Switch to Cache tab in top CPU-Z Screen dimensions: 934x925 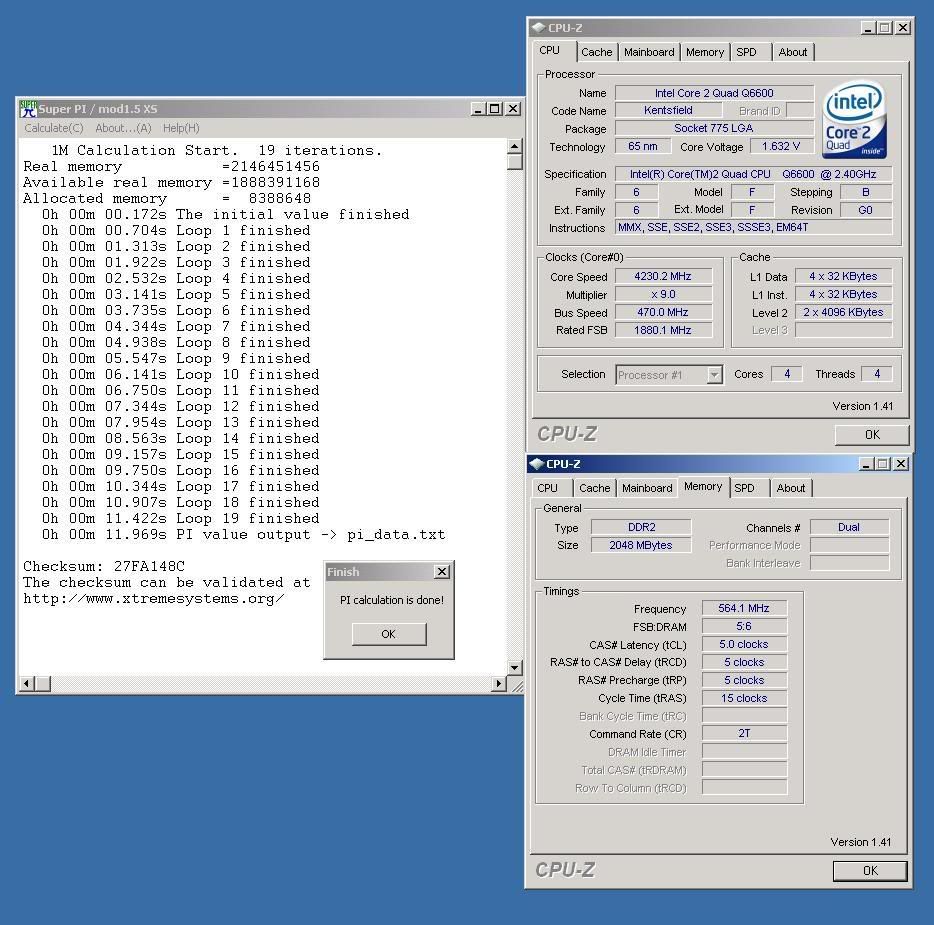596,52
